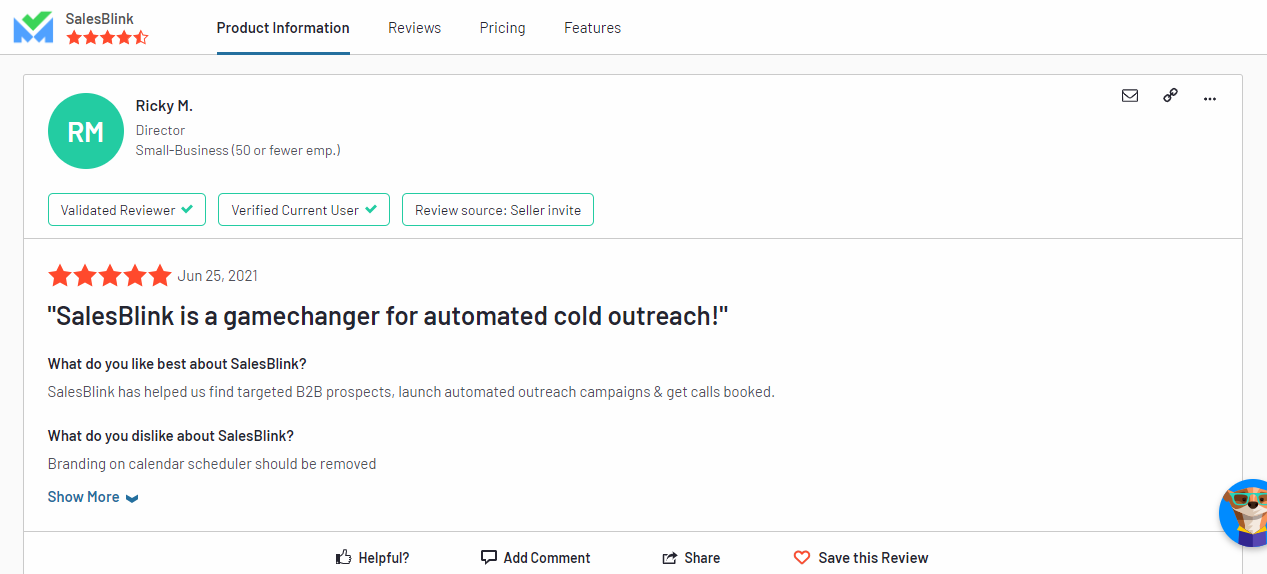Click the Validated Reviewer badge
Screen dimensions: 1267x574
pos(127,210)
